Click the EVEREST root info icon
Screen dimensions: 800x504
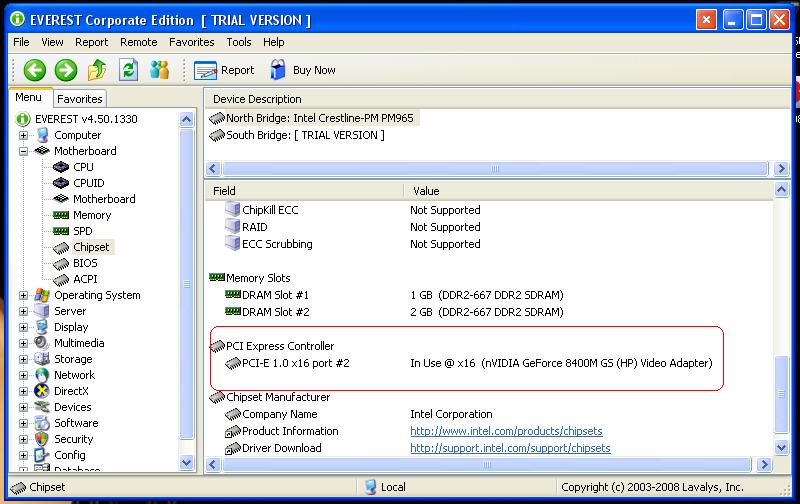[23, 119]
